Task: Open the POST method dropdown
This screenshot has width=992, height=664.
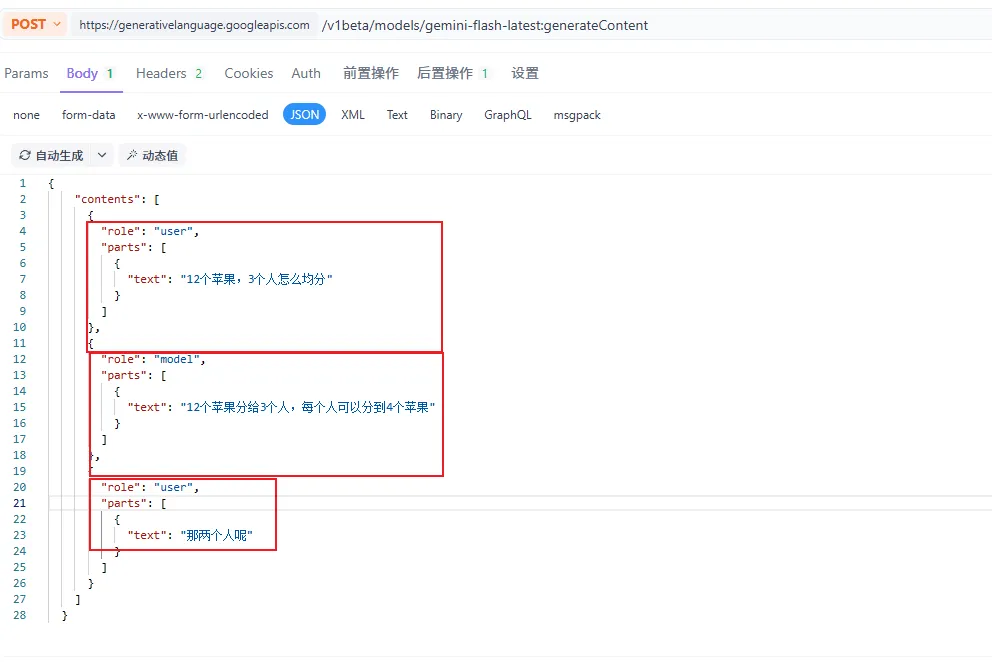Action: click(x=36, y=24)
